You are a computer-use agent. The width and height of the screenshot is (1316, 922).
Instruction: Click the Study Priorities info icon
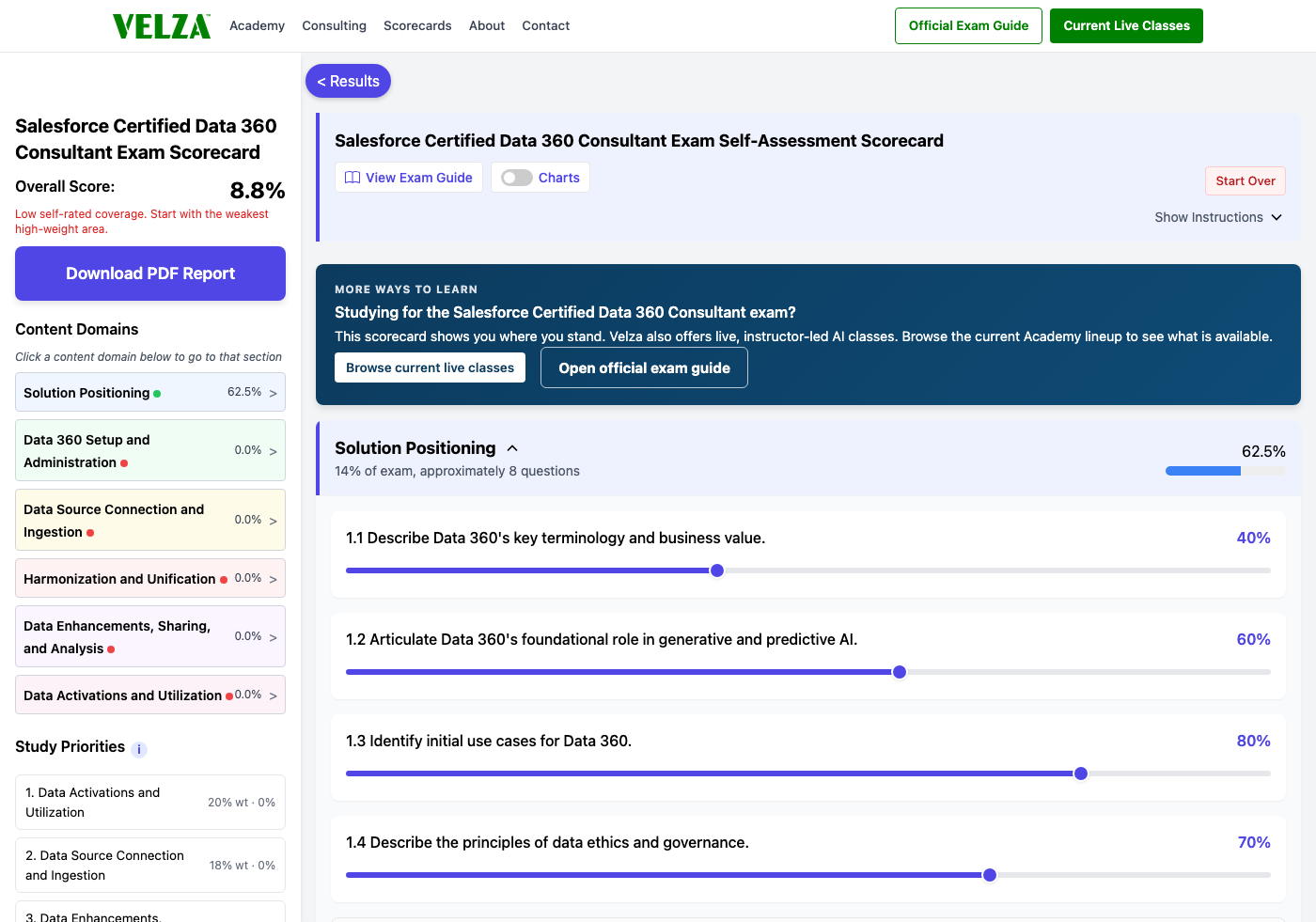(139, 749)
